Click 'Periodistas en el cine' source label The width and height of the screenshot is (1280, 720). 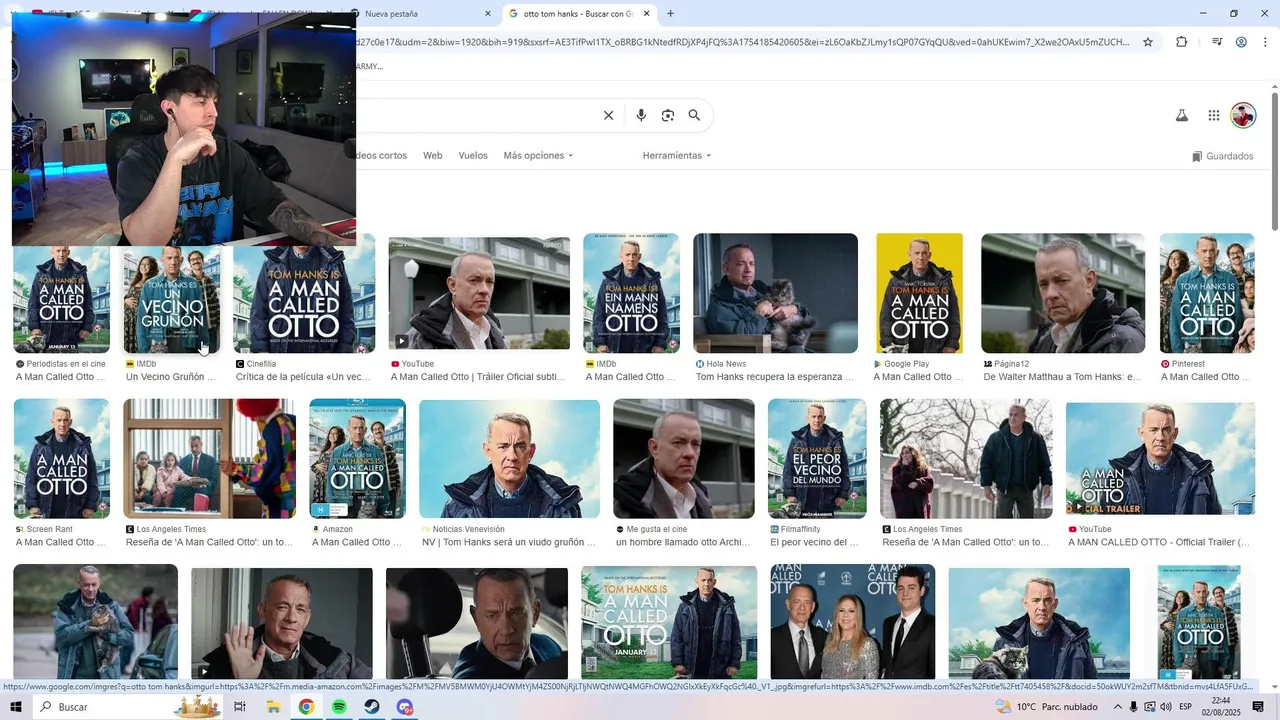66,364
